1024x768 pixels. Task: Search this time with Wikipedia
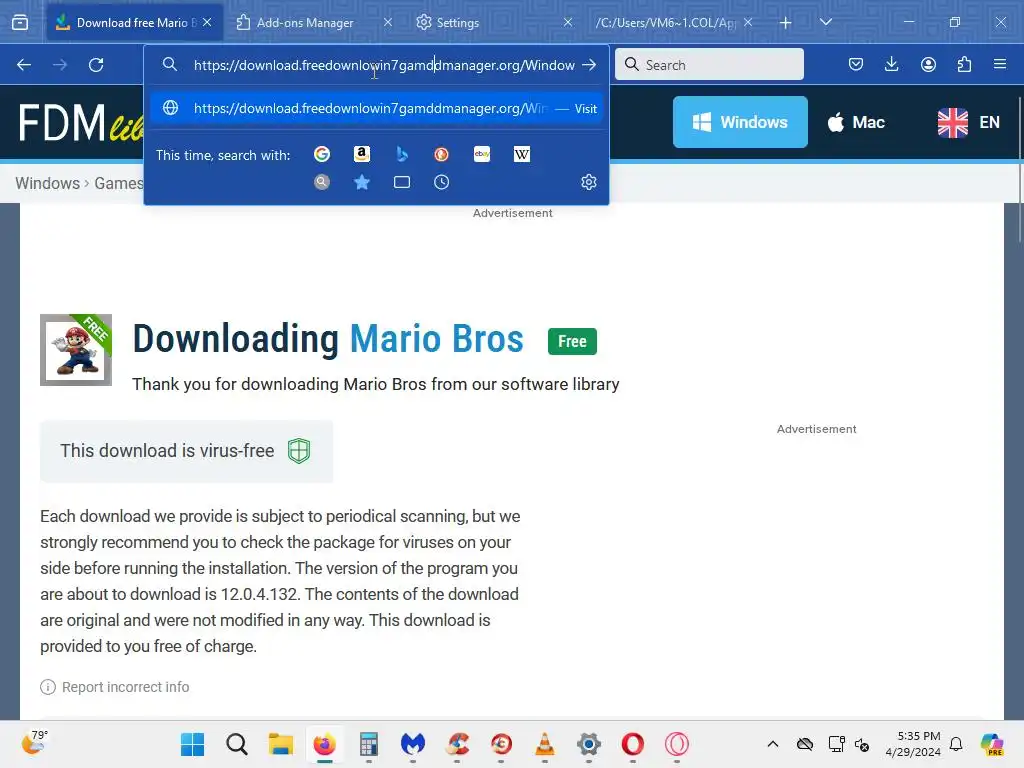pos(522,154)
